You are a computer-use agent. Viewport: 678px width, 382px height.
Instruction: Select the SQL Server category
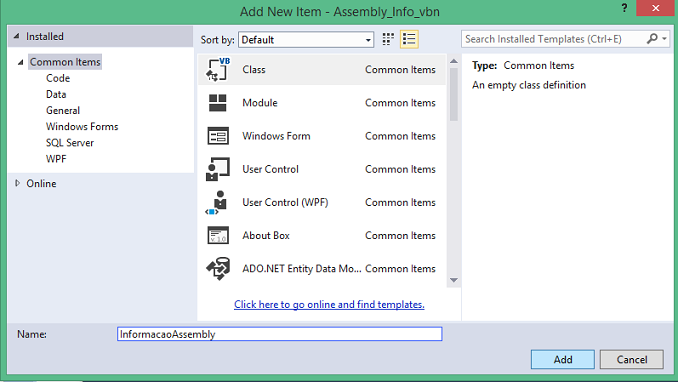[70, 143]
